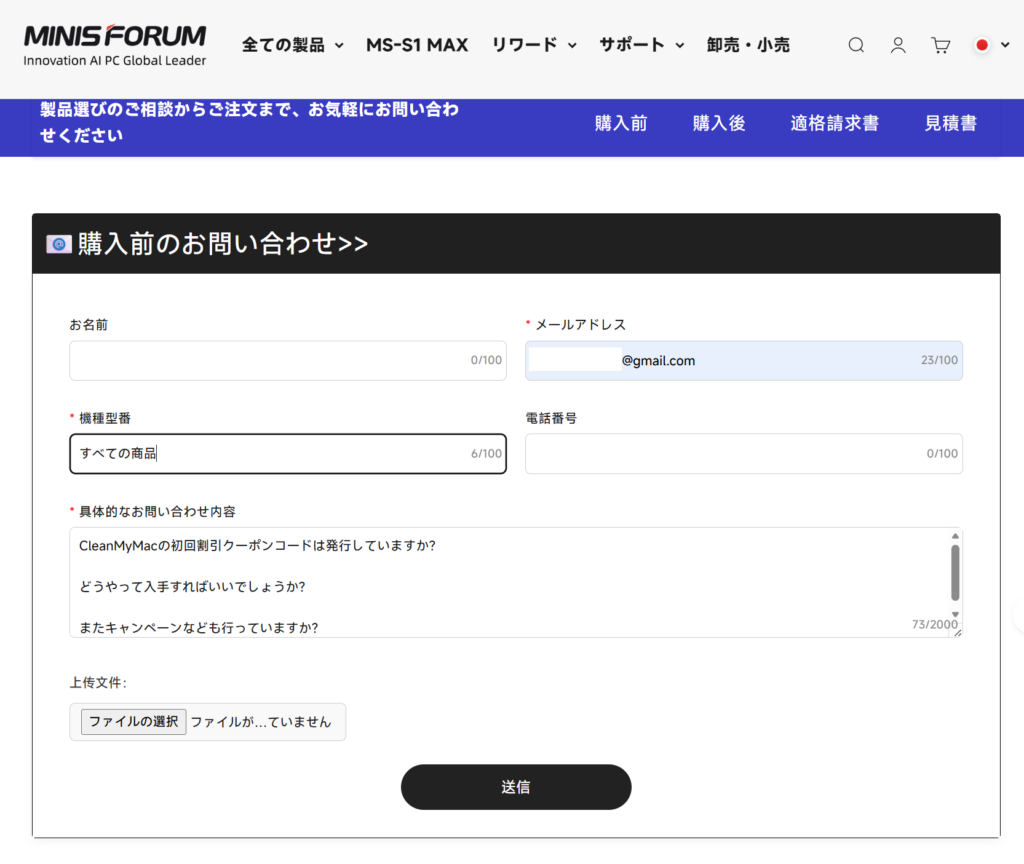Click the ファイルの選択 file button
The image size is (1024, 864).
tap(134, 722)
